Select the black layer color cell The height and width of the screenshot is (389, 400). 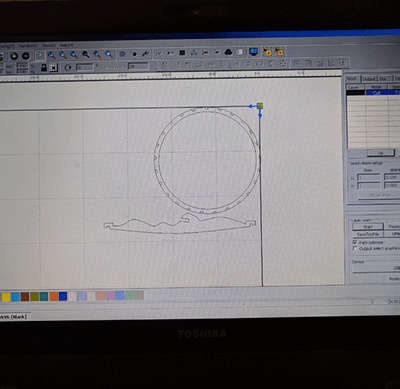click(x=356, y=93)
